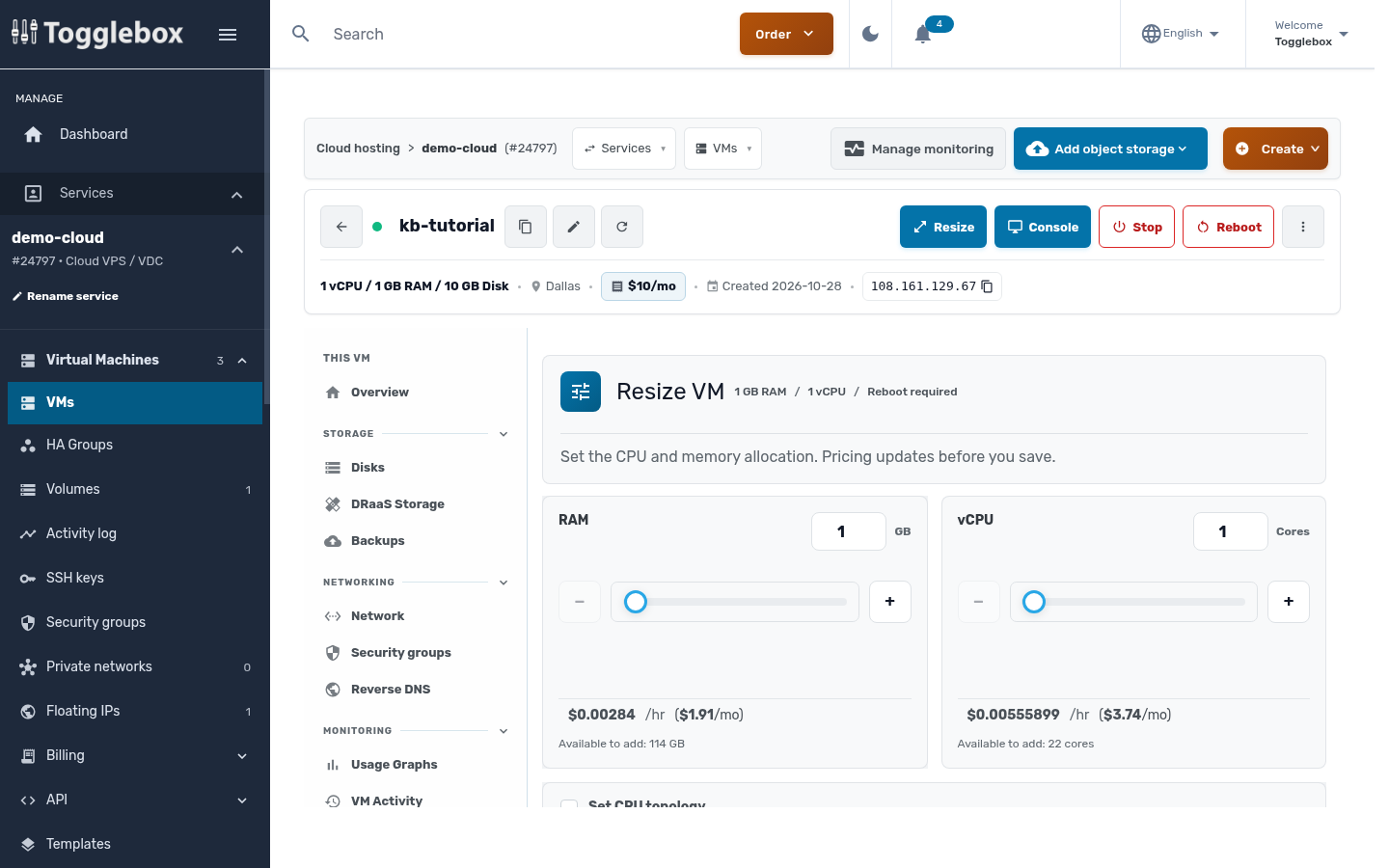Click the Resize button
Viewport: 1389px width, 868px height.
[x=943, y=227]
